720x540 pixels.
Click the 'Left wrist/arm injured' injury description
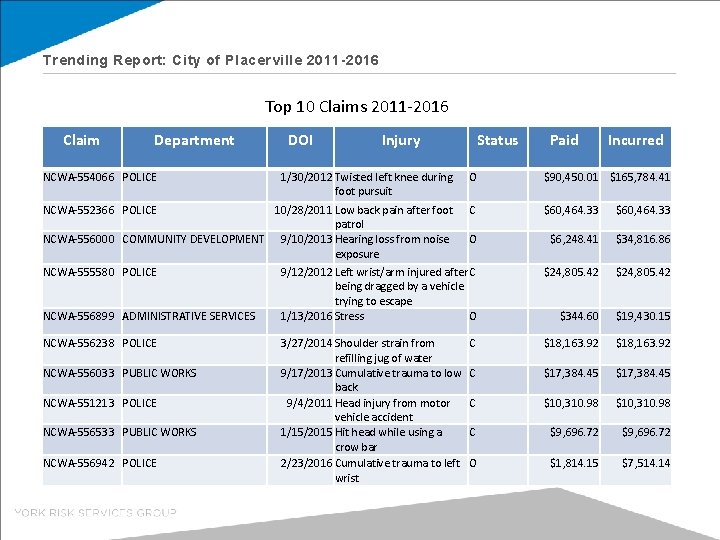(401, 287)
